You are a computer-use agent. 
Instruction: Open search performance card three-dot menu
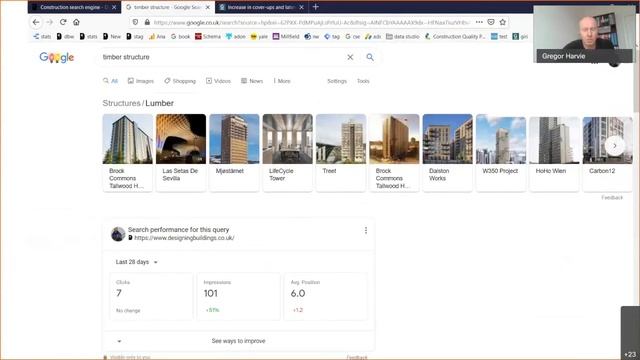click(x=366, y=231)
